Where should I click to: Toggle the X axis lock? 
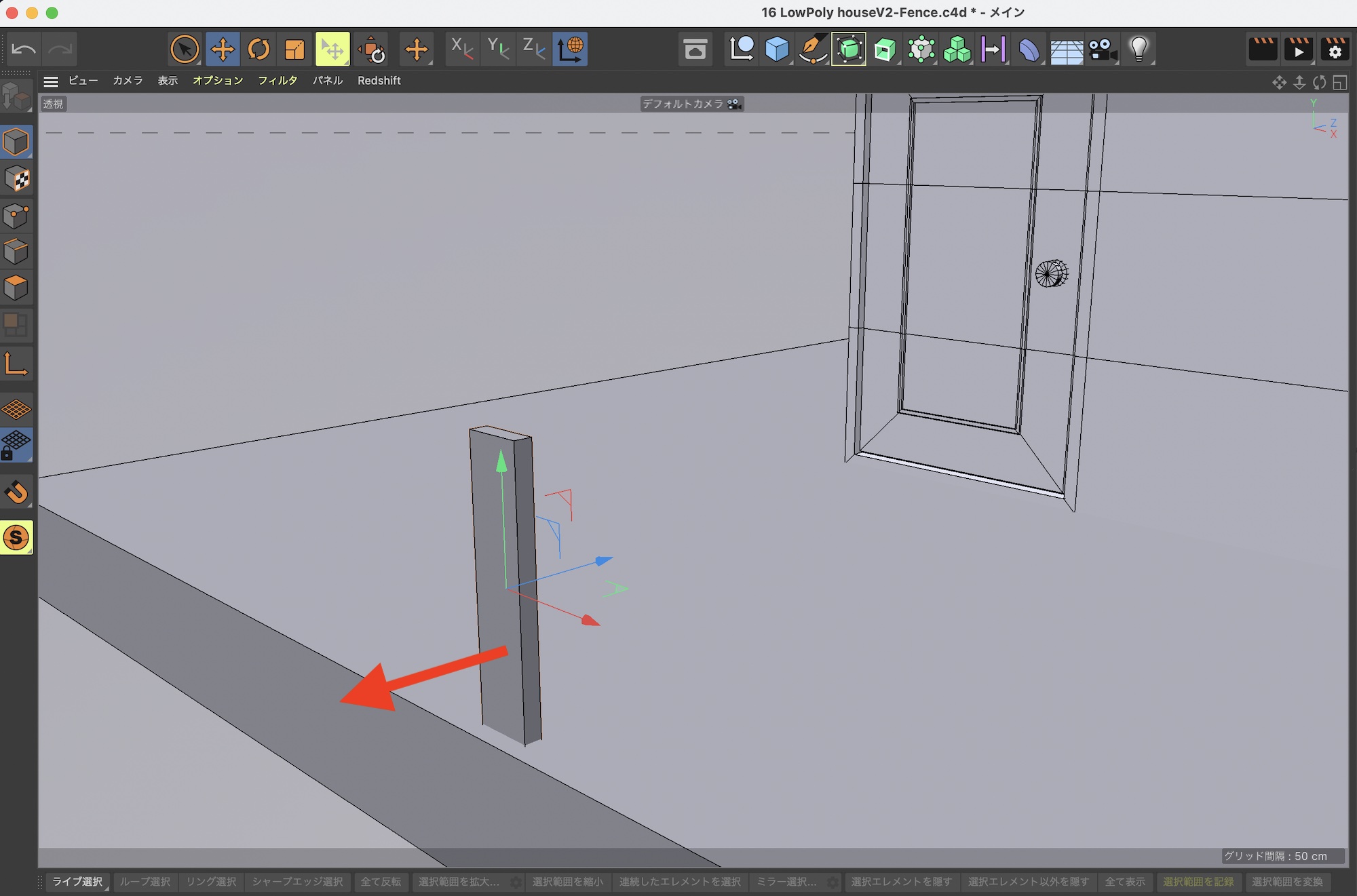[462, 49]
